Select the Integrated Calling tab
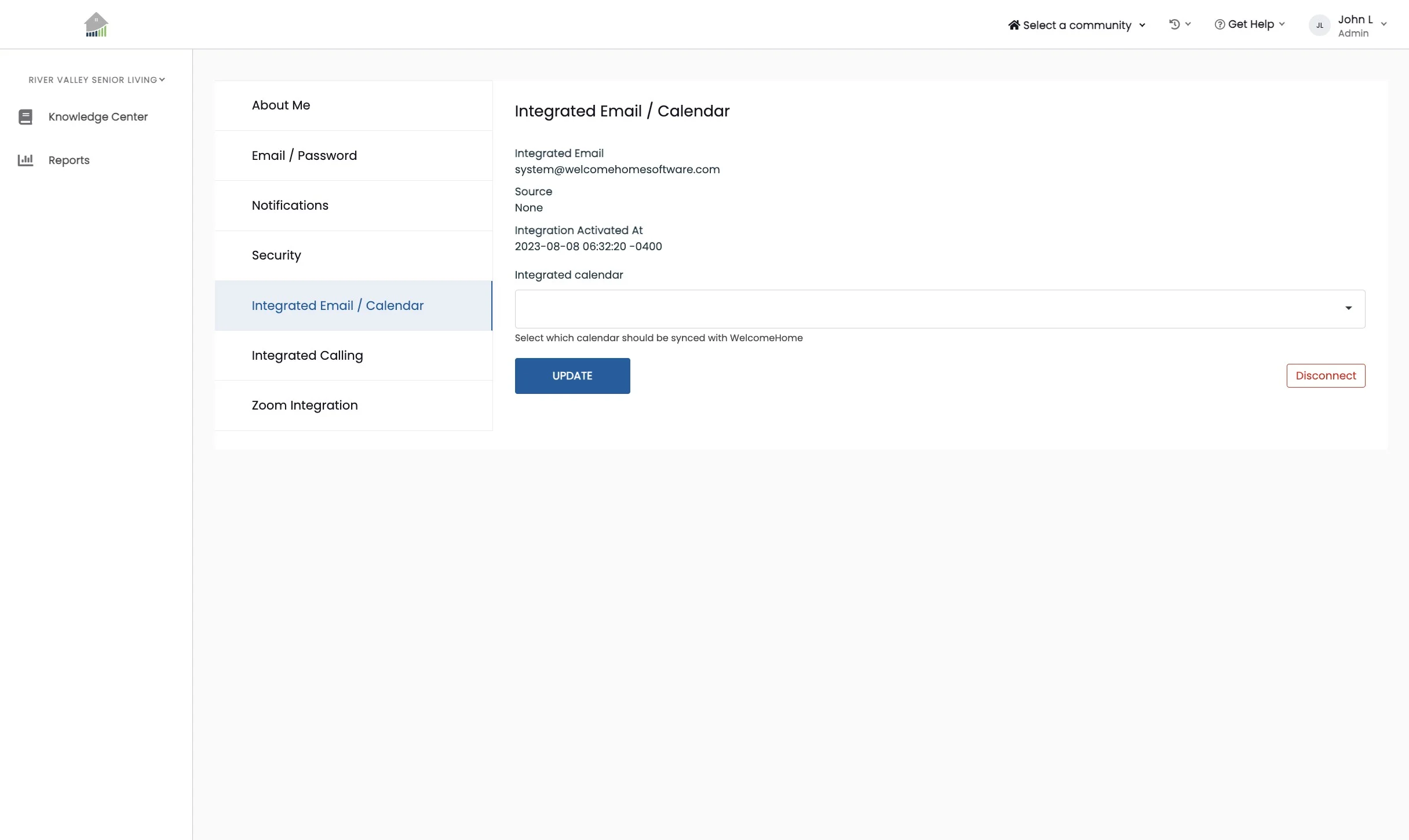 pos(307,356)
